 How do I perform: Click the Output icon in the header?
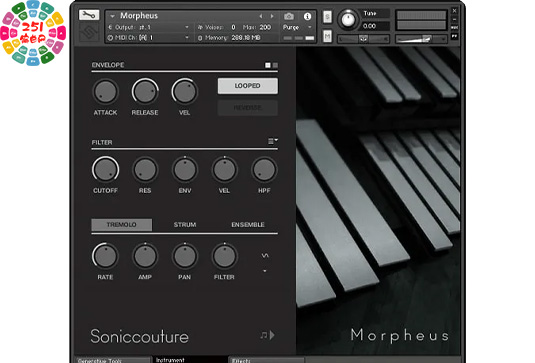pos(110,27)
